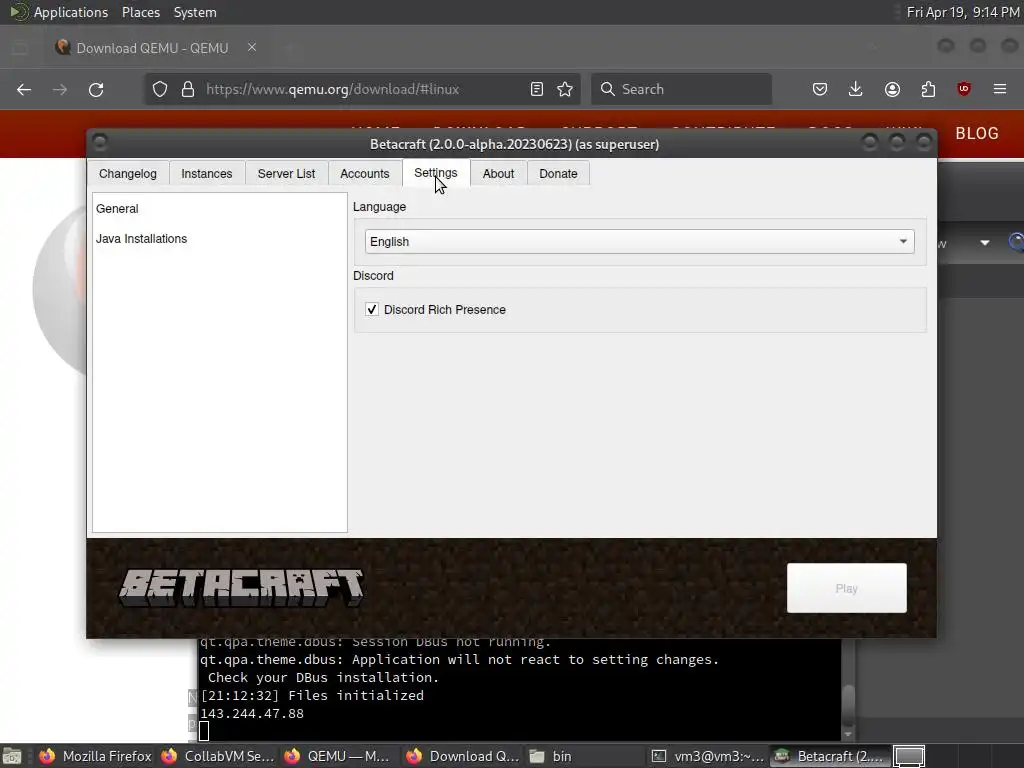Select the Settings tab
Screen dimensions: 1024x768
436,173
